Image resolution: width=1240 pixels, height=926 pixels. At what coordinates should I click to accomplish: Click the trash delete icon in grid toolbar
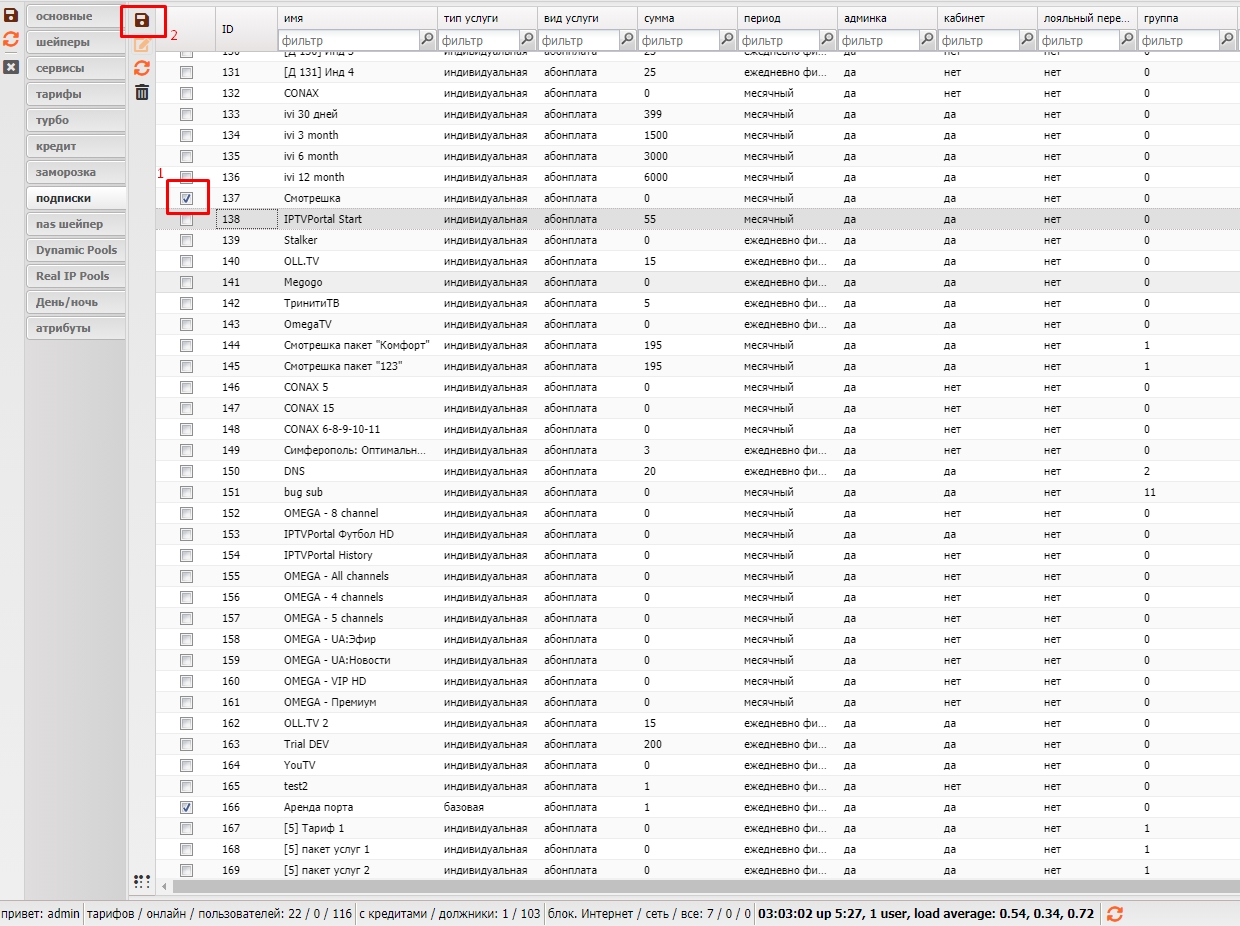(x=142, y=92)
